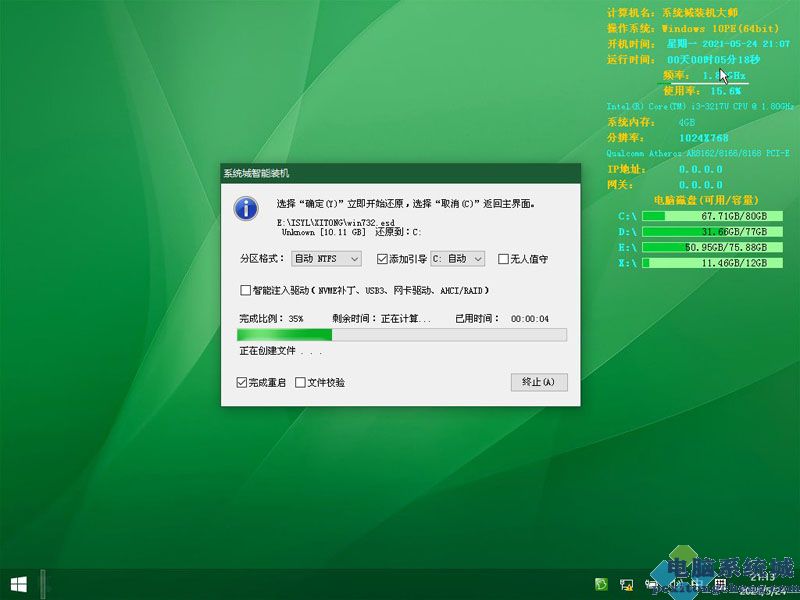Click the 终止(A) button
The height and width of the screenshot is (600, 800).
click(539, 382)
